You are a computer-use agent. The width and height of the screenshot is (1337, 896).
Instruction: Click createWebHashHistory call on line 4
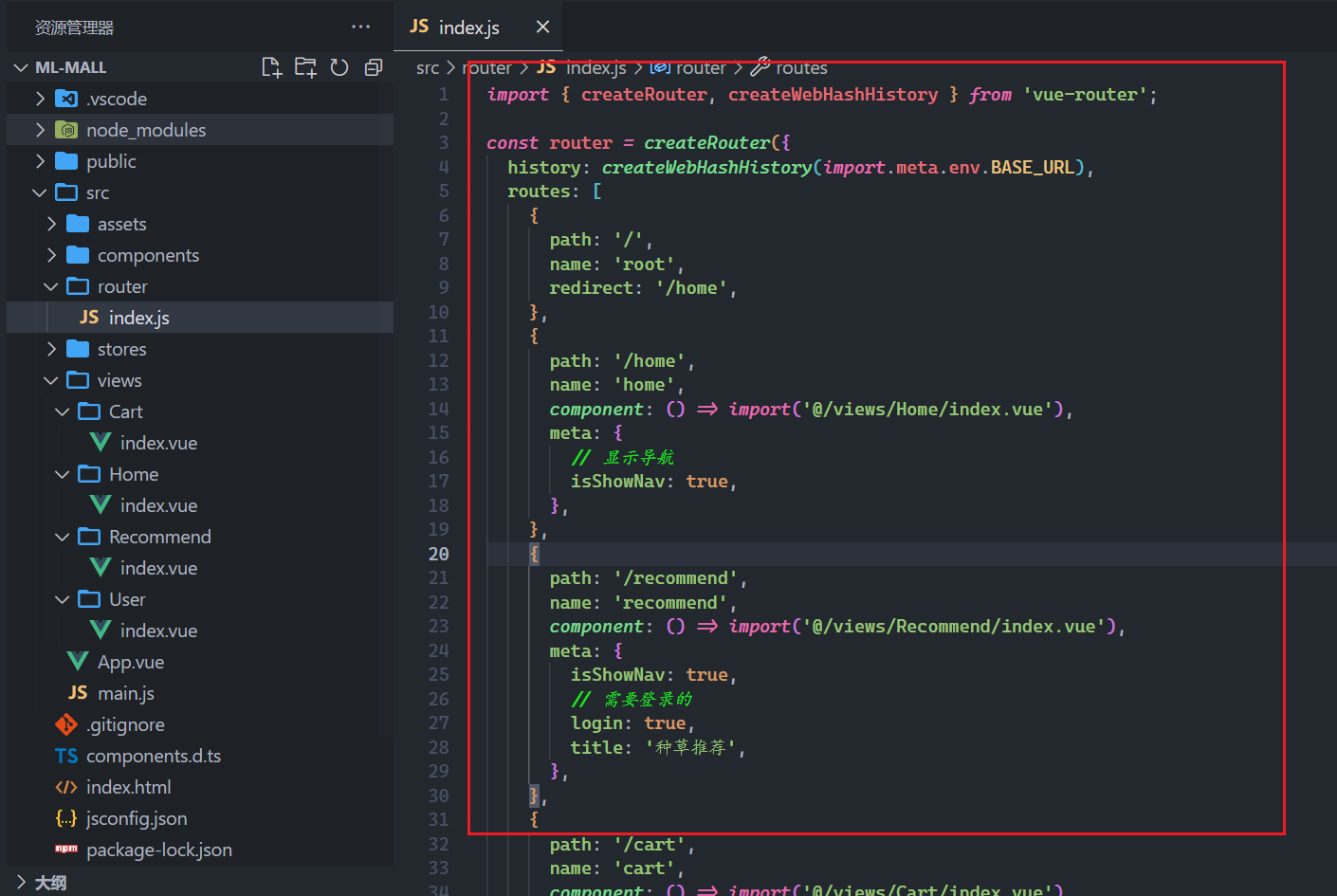click(706, 167)
